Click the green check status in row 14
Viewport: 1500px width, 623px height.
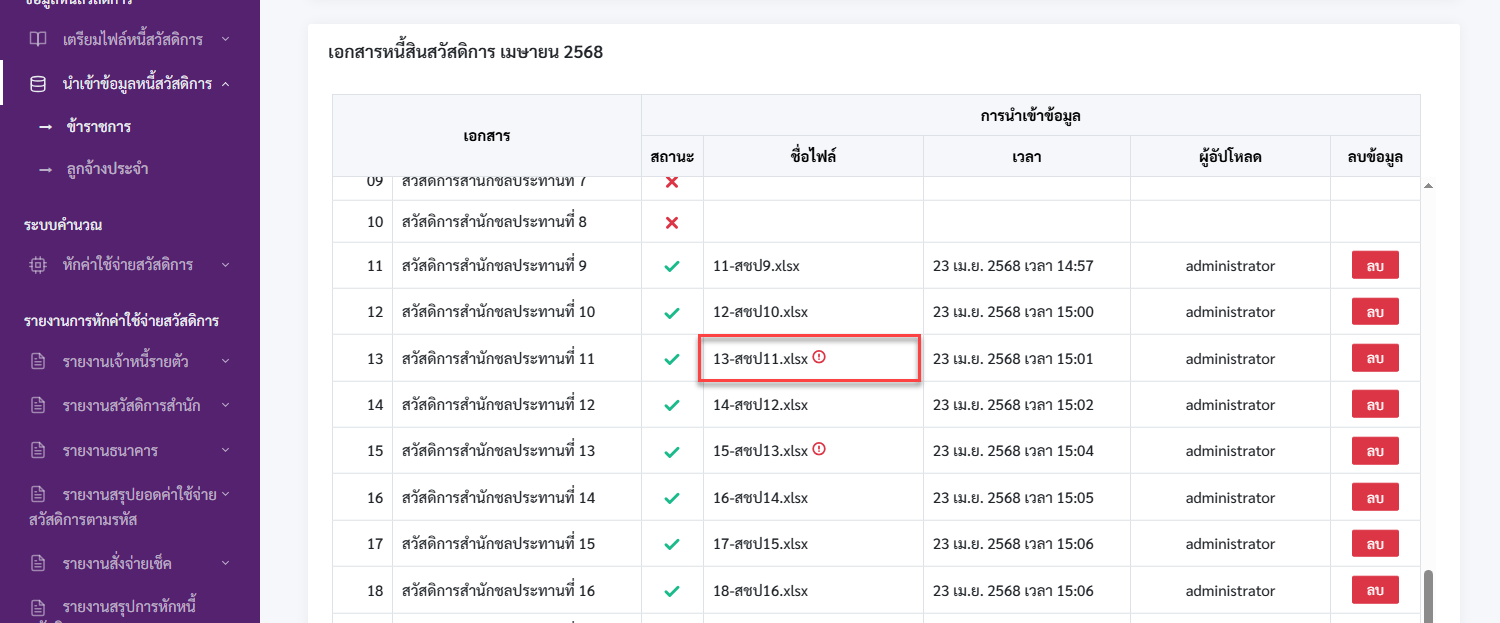click(x=672, y=406)
